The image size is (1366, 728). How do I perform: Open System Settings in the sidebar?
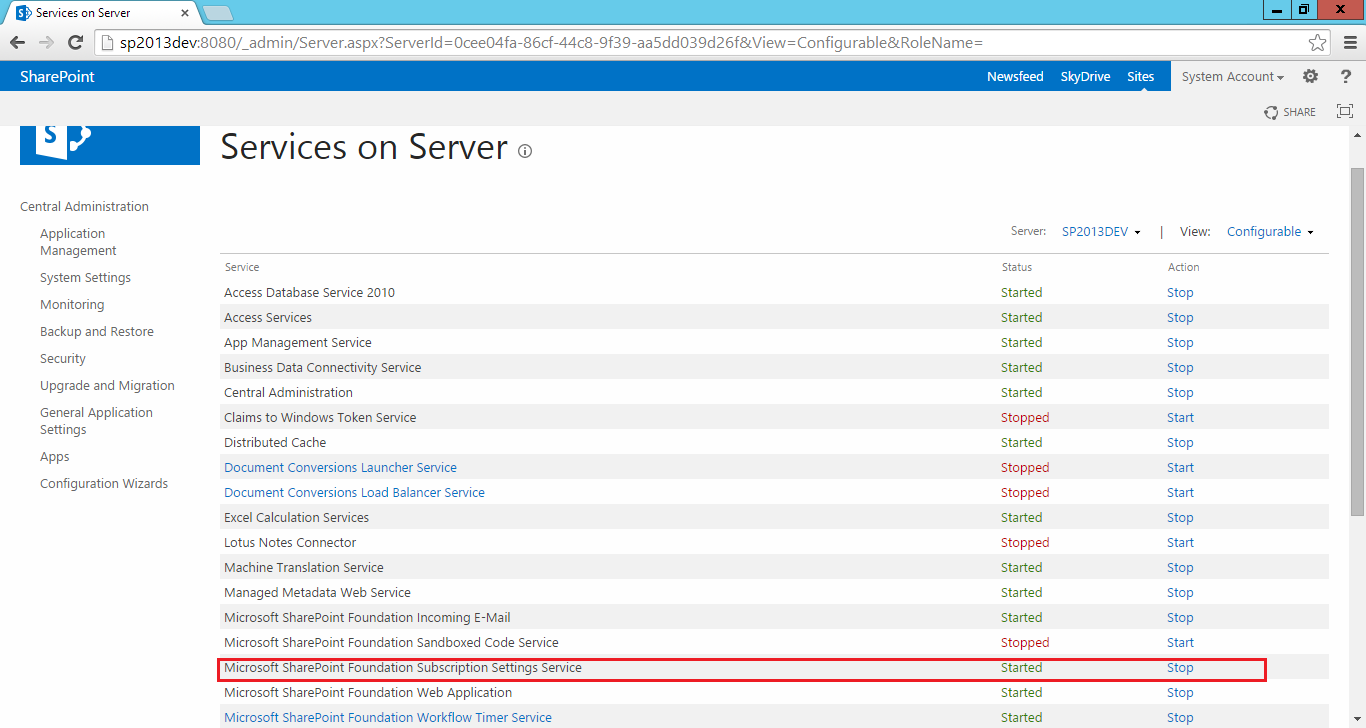[85, 278]
